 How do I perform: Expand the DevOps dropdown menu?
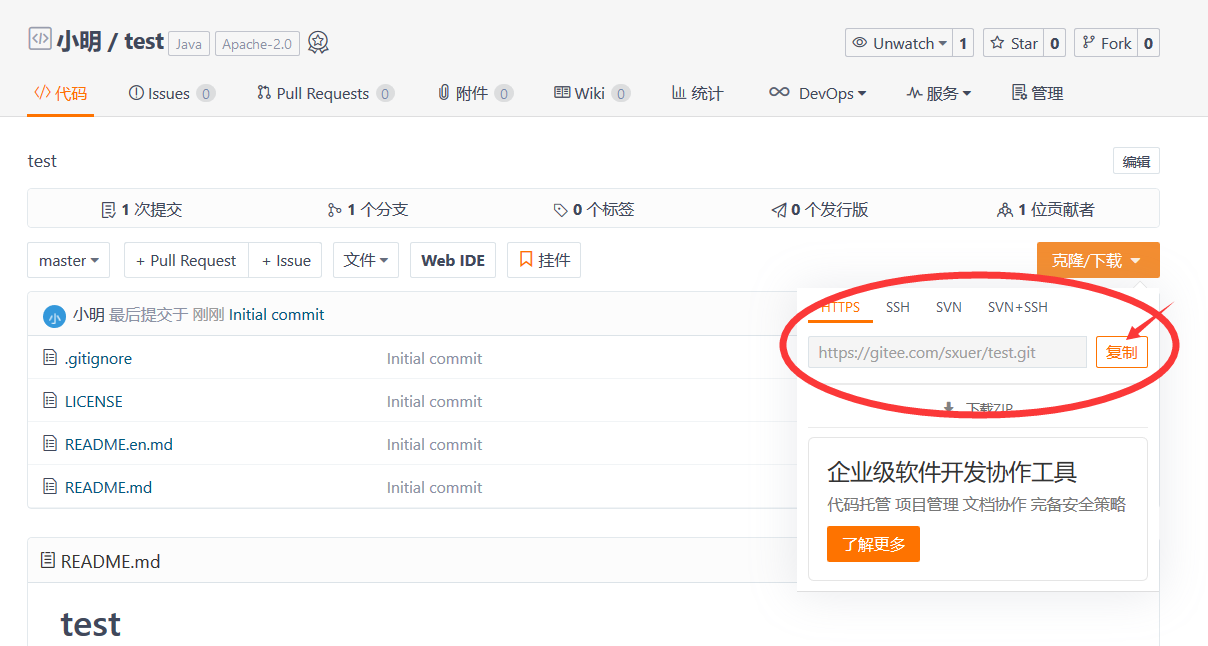817,93
